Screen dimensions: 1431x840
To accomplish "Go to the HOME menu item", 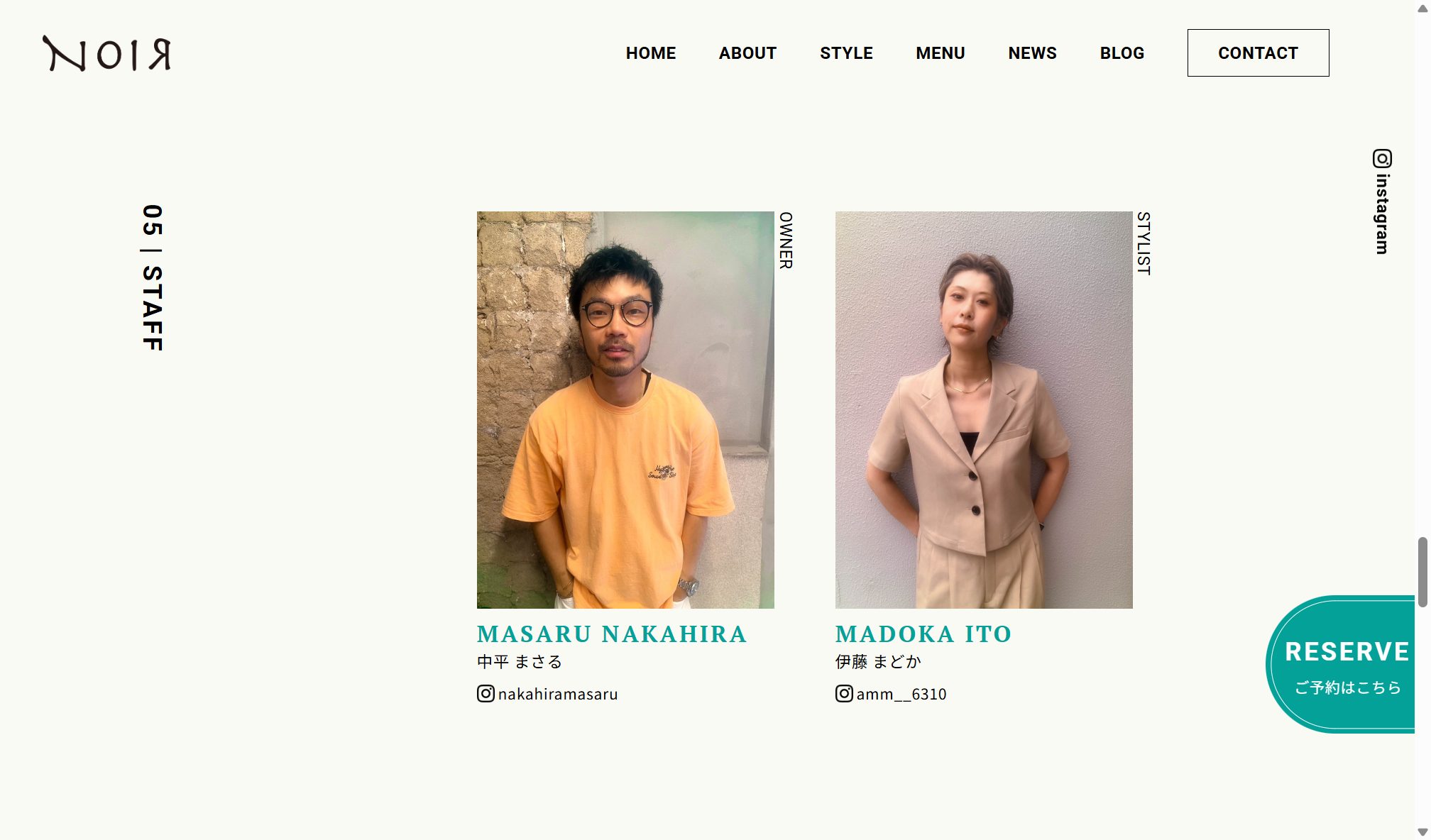I will click(x=651, y=53).
